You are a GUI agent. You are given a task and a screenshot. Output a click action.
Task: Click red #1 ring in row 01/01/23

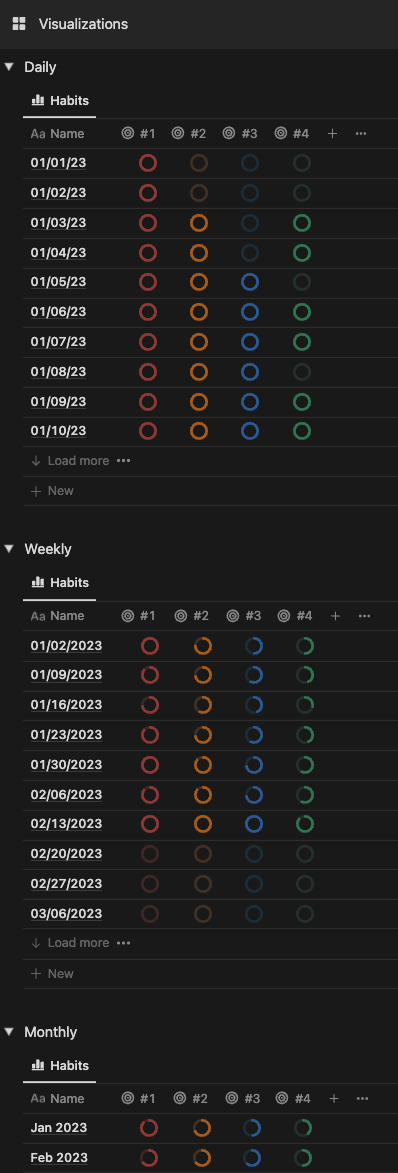point(148,163)
